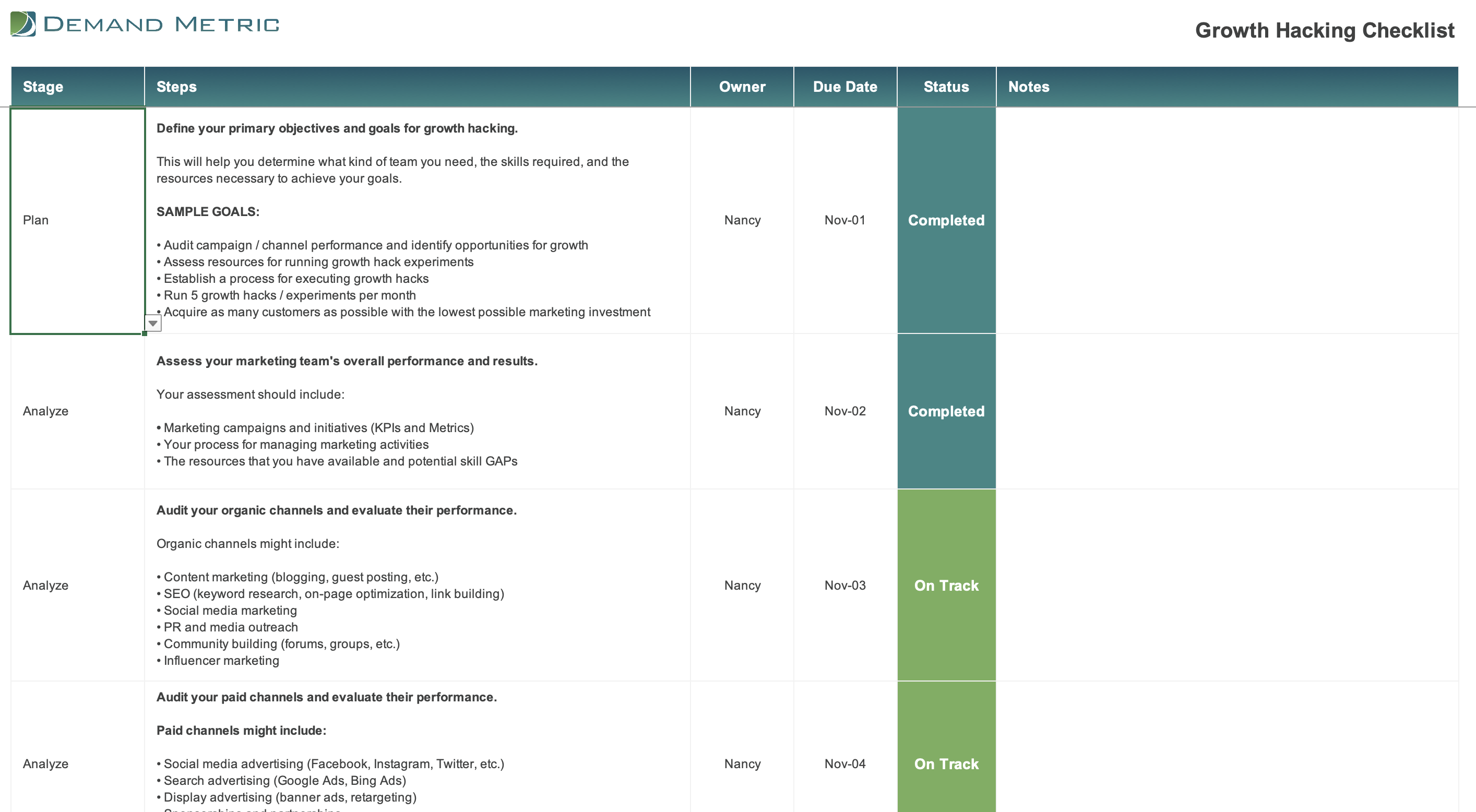1476x812 pixels.
Task: Select the Nancy owner cell for Nov-01
Action: (x=742, y=221)
